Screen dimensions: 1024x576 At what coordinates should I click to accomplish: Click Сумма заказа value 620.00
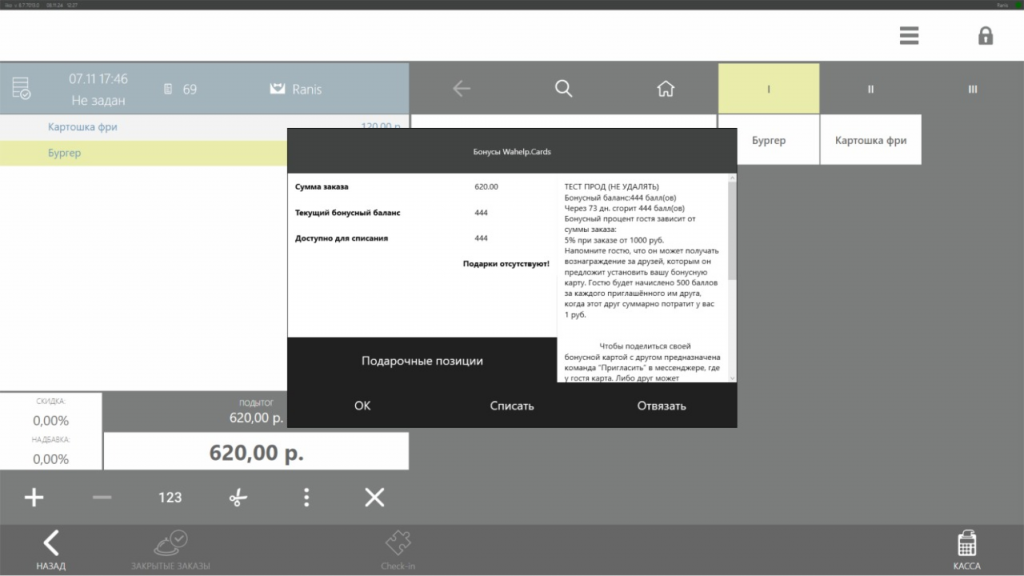(486, 187)
